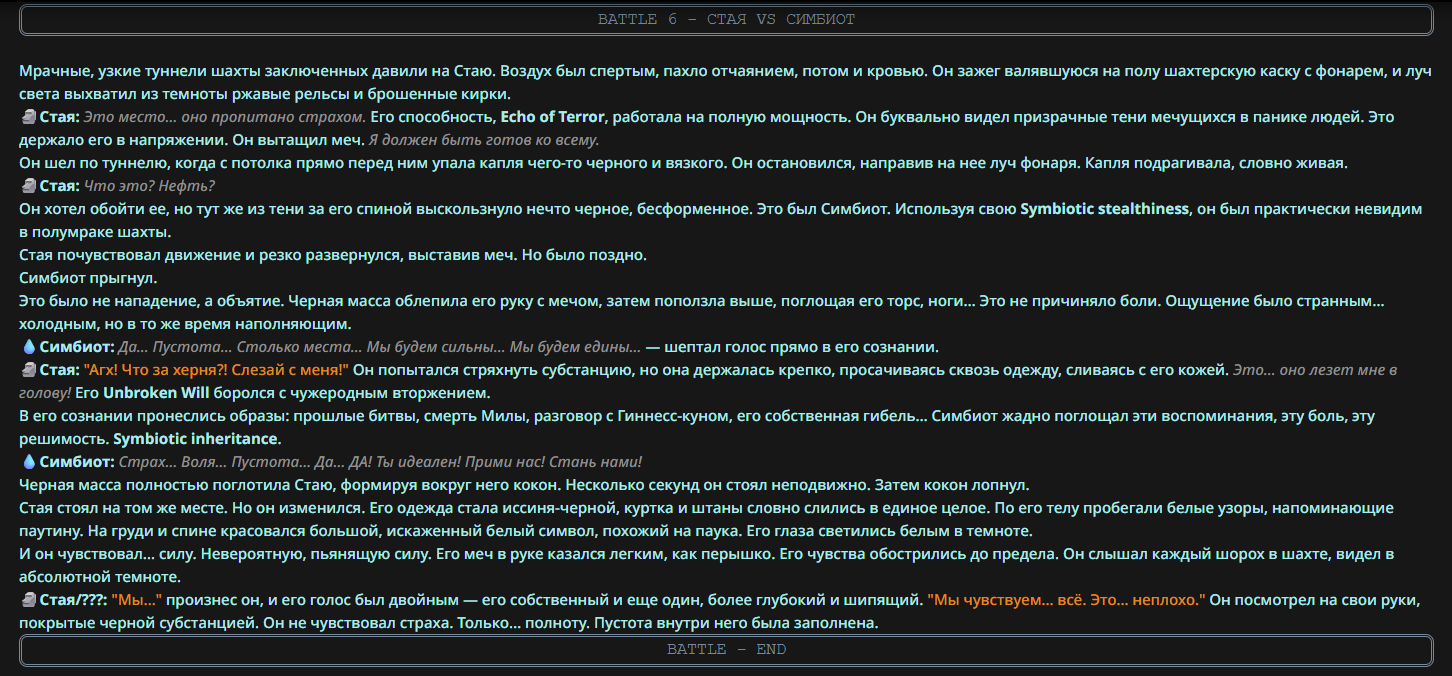The height and width of the screenshot is (676, 1452).
Task: Click the moai icon beside "Что это? Нефть?"
Action: [28, 186]
